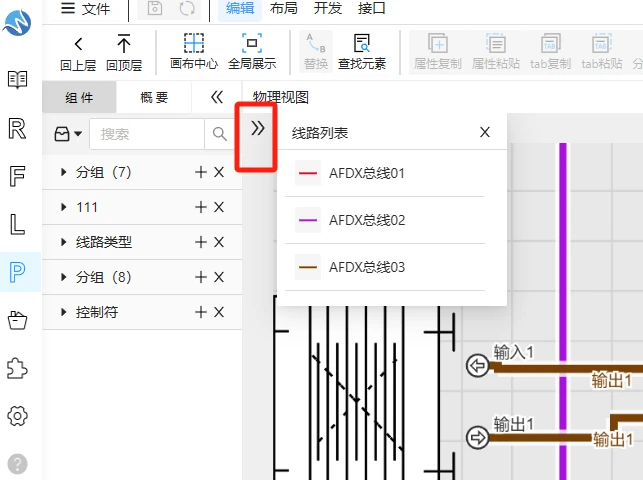Click 属性粘贴 property paste icon
643x480 pixels.
pos(496,52)
